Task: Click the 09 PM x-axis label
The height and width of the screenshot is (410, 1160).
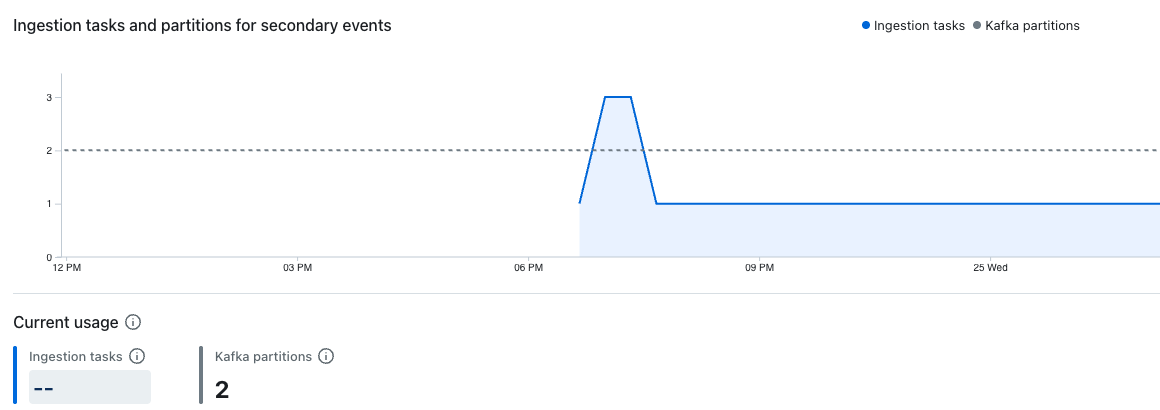Action: click(x=759, y=268)
